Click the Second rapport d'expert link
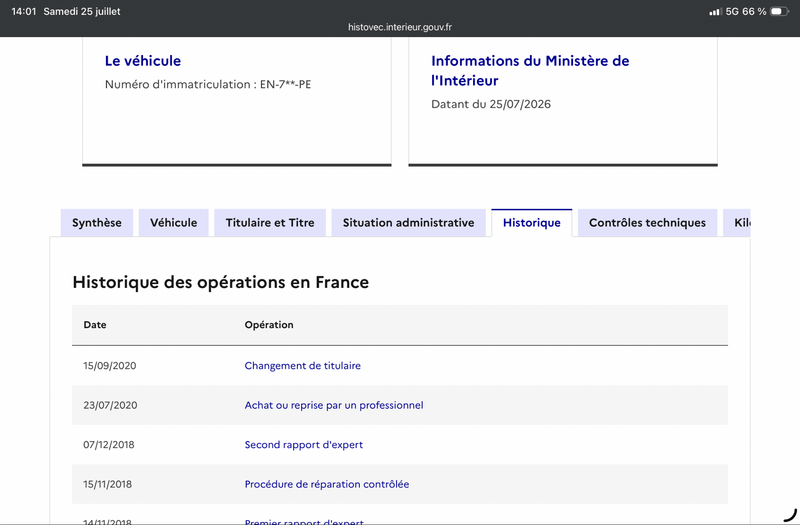The image size is (800, 525). click(304, 445)
